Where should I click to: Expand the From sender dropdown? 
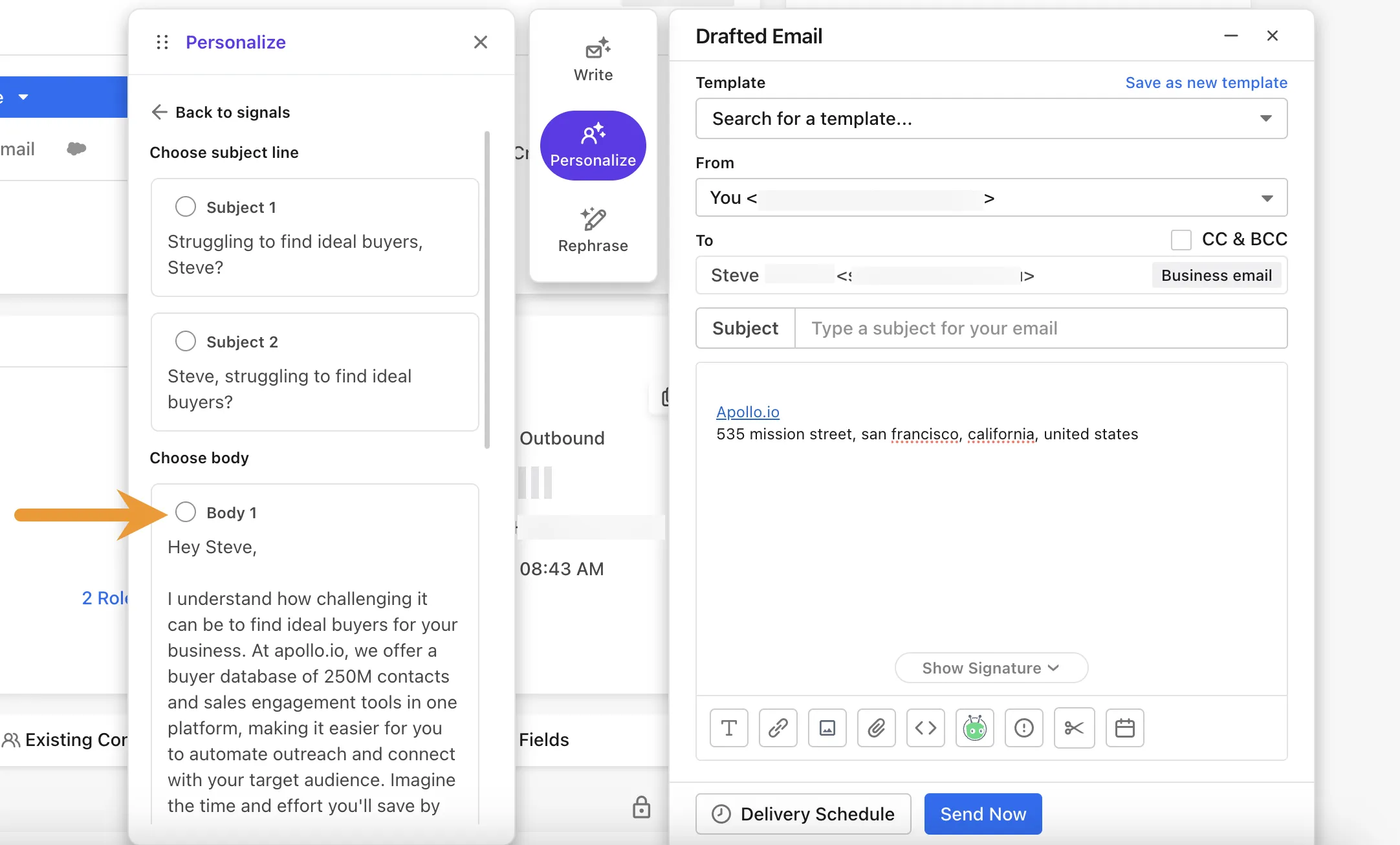(x=1267, y=198)
